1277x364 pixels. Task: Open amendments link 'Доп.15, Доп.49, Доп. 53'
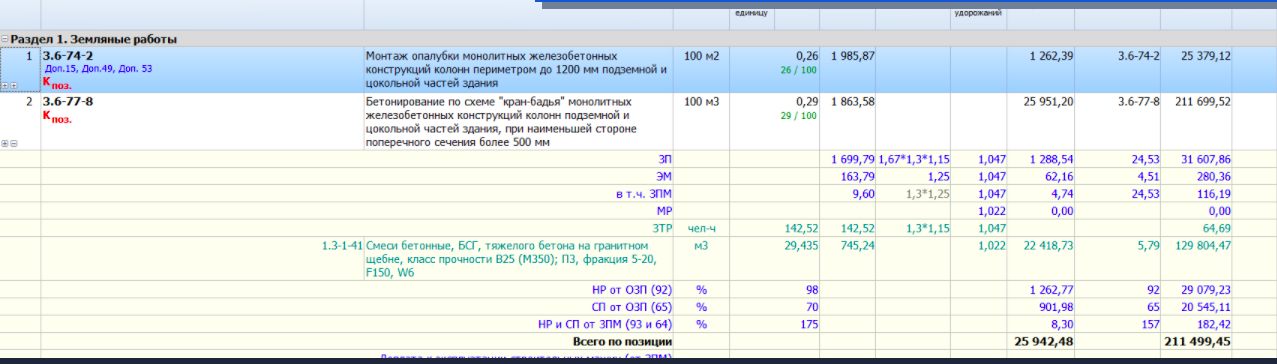(98, 68)
